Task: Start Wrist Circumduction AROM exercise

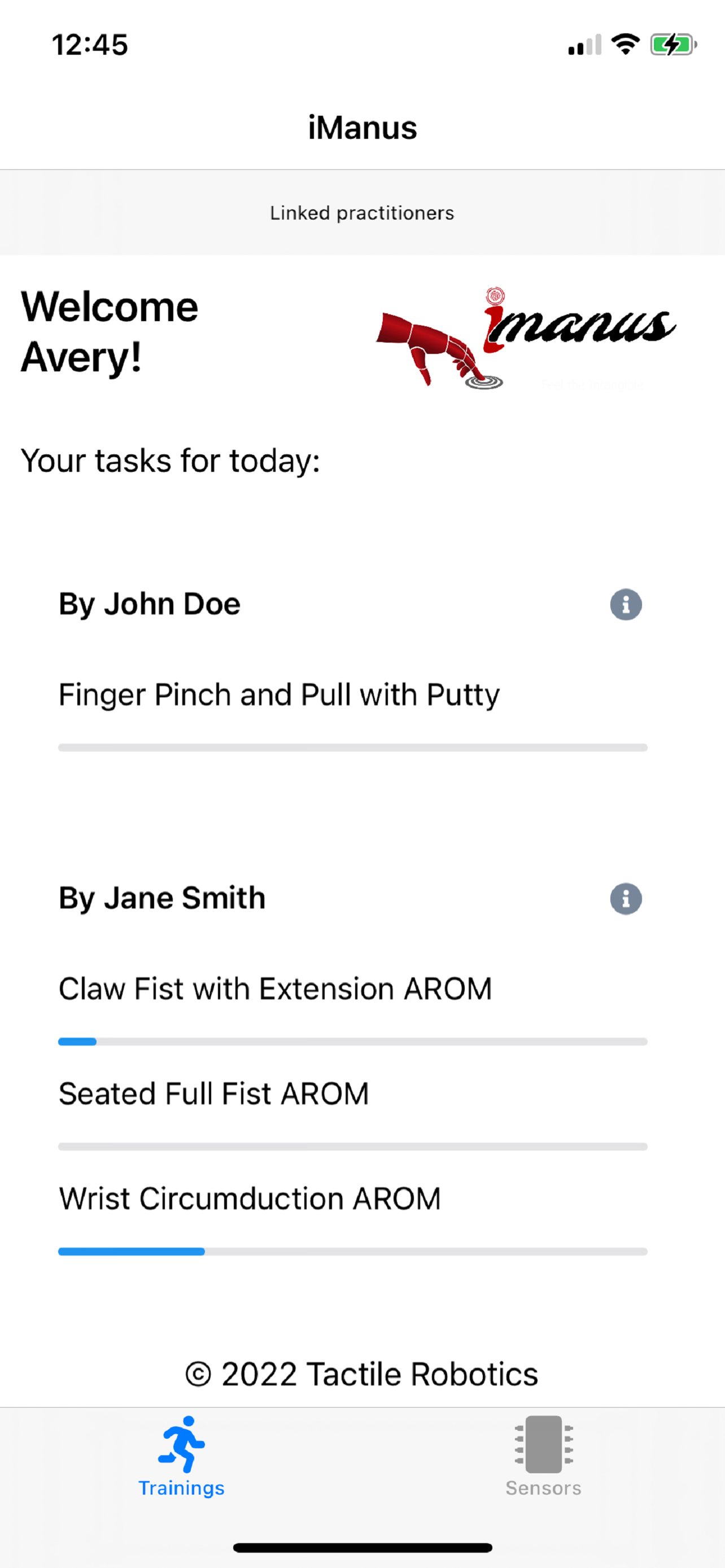Action: pos(250,1198)
